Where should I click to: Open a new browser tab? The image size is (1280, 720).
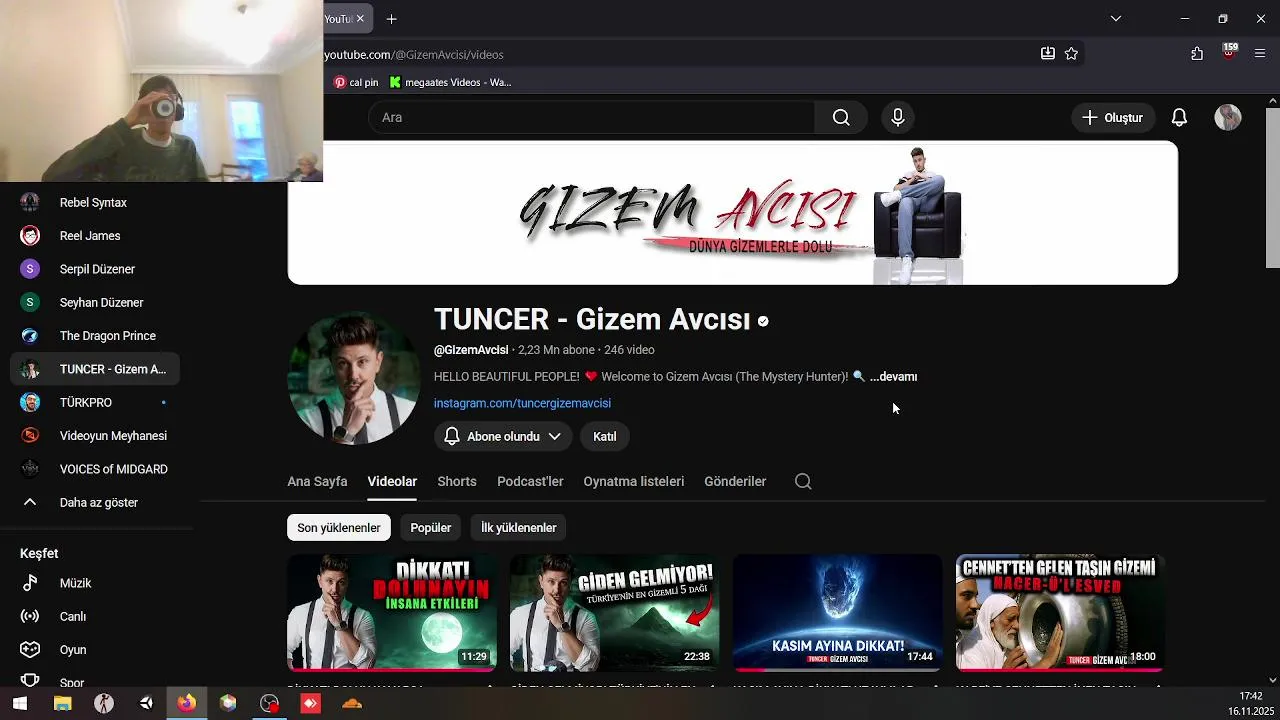coord(392,19)
